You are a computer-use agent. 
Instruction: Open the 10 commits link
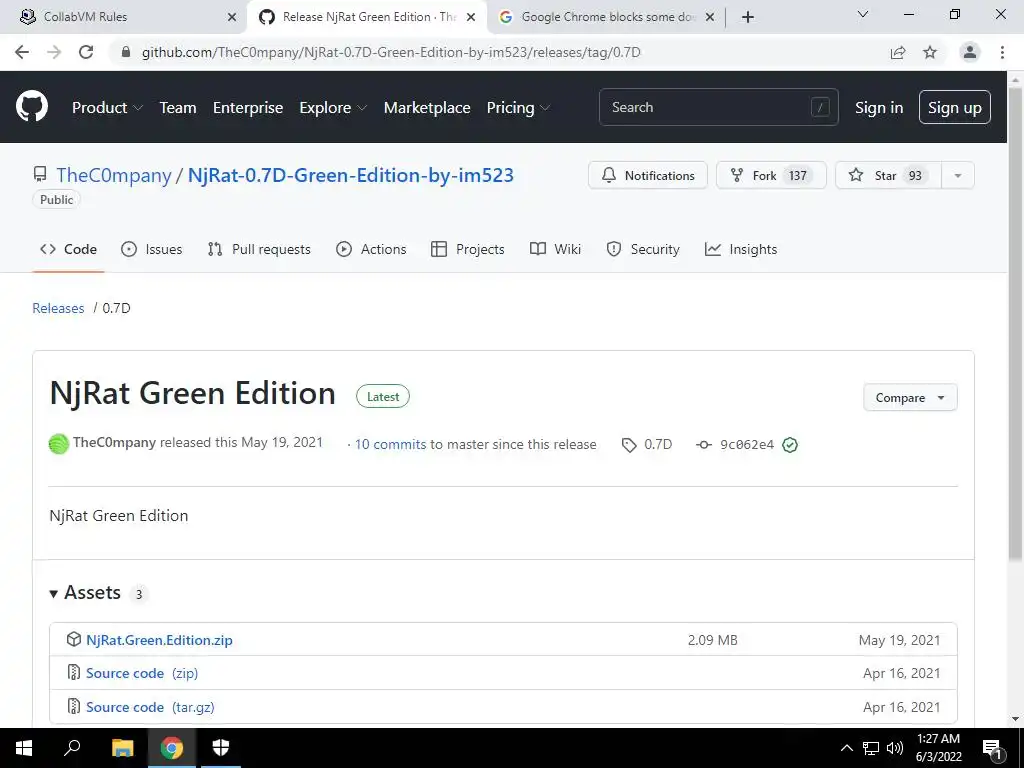click(x=391, y=445)
